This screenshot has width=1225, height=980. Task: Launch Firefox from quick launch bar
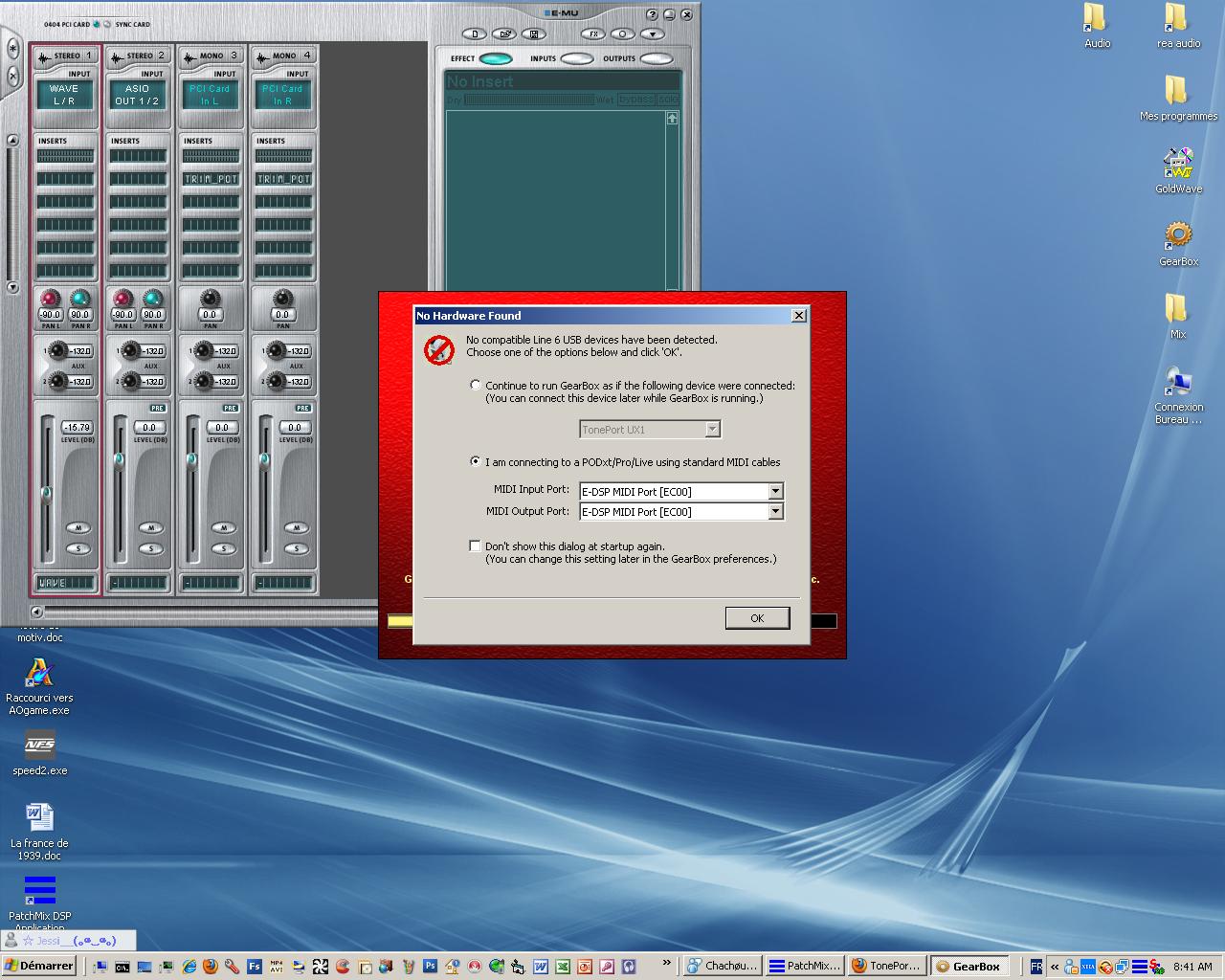click(211, 966)
